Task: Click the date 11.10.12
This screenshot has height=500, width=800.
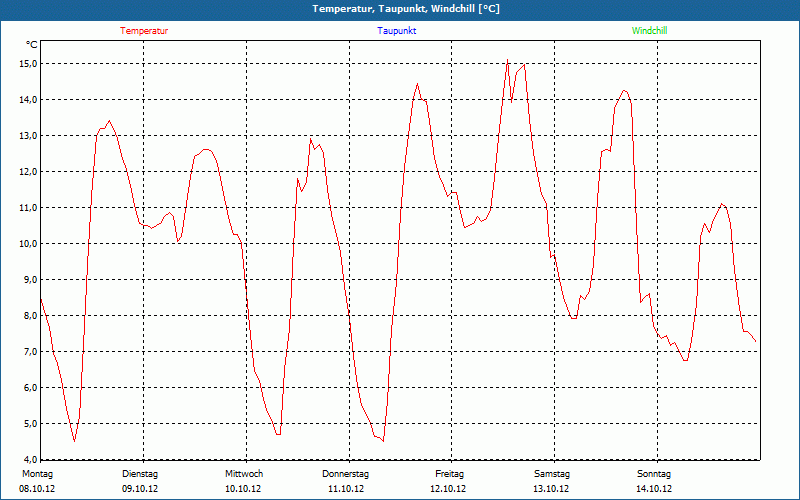Action: (346, 489)
